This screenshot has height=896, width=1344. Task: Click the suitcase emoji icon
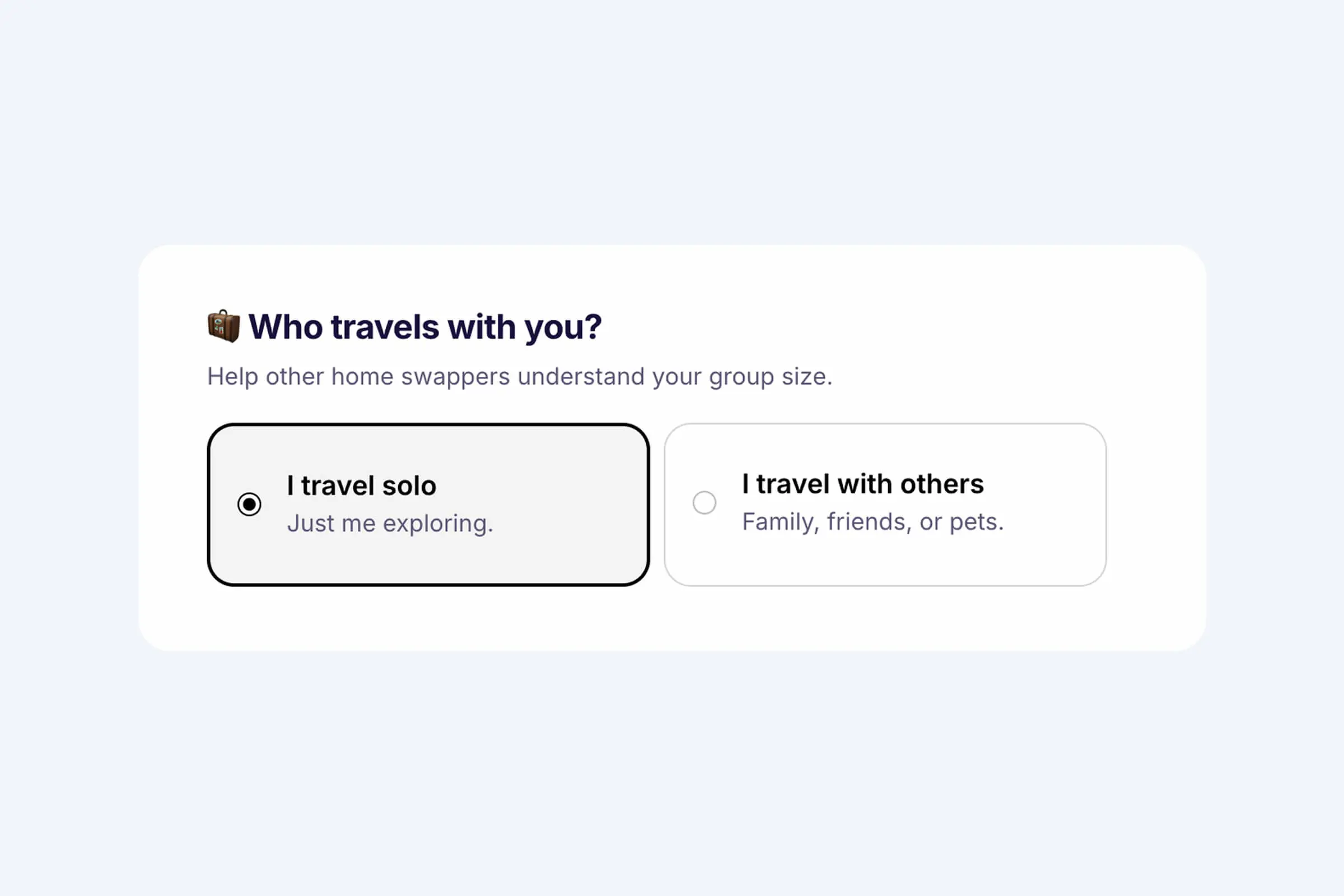(223, 326)
